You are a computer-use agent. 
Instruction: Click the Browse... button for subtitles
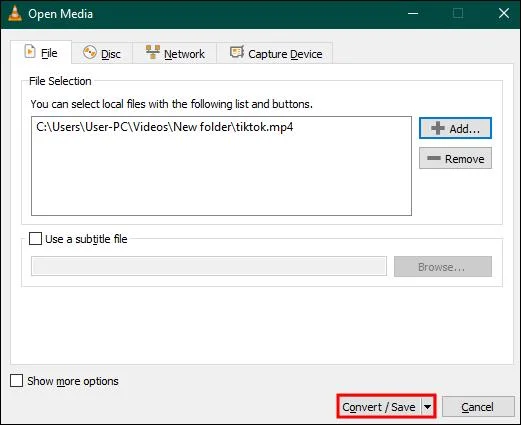click(443, 266)
